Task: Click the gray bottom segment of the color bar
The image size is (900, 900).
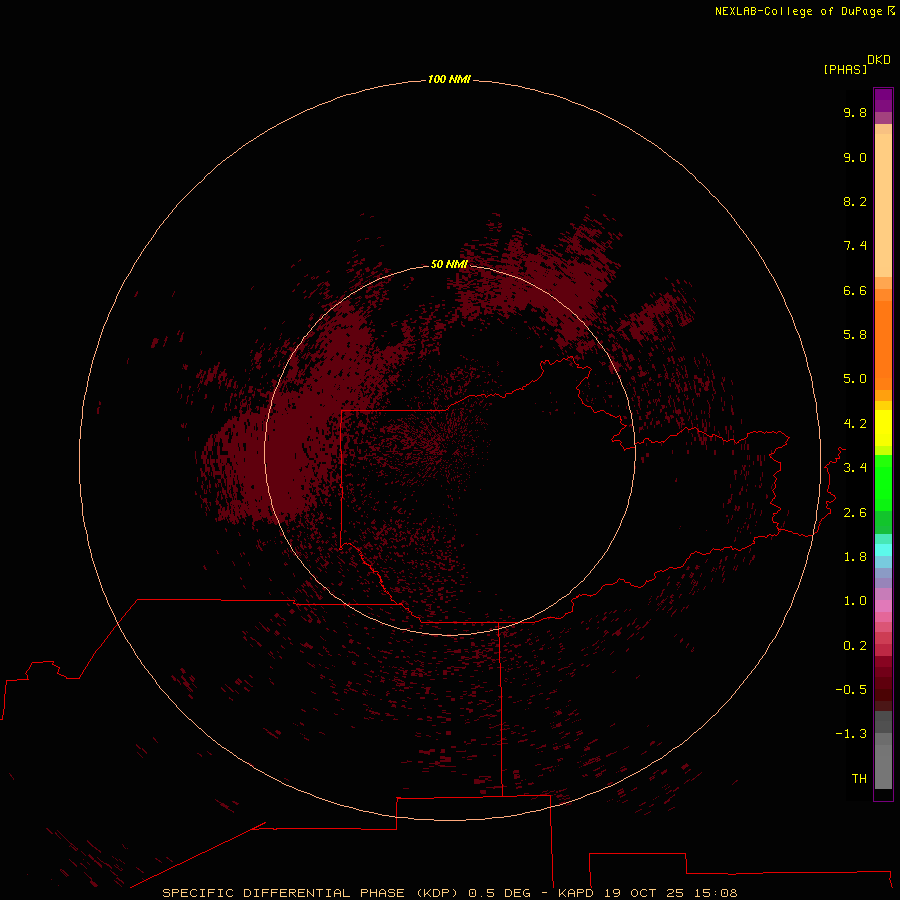Action: pos(883,766)
